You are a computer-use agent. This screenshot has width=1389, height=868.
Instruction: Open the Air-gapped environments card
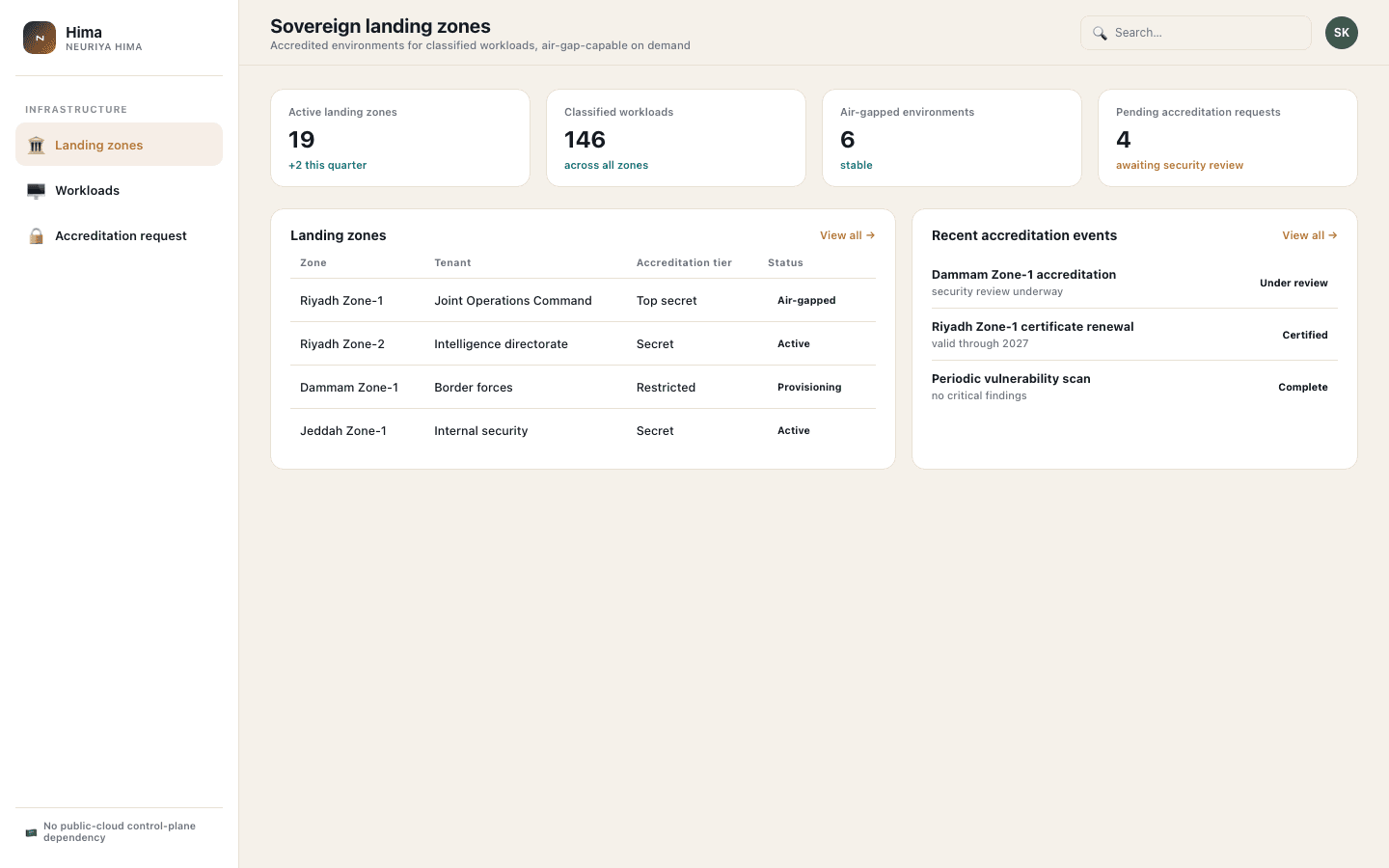tap(952, 138)
